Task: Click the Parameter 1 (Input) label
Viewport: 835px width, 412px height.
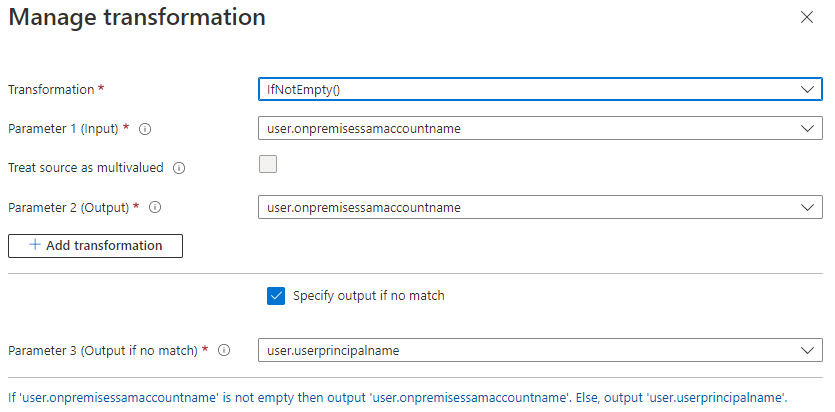Action: pyautogui.click(x=63, y=128)
